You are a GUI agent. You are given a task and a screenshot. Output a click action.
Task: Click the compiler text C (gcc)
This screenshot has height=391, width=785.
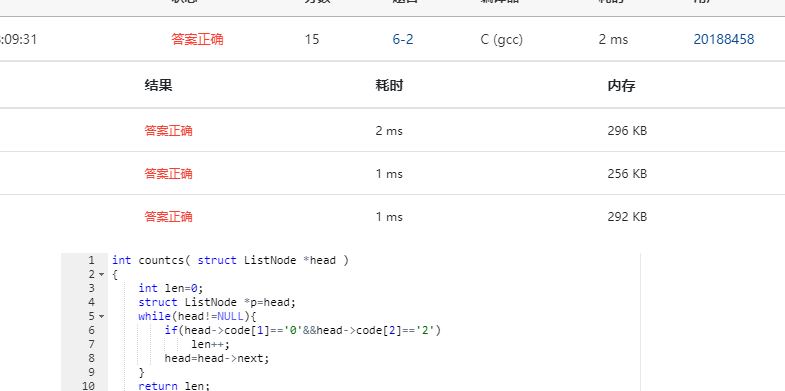[x=502, y=40]
